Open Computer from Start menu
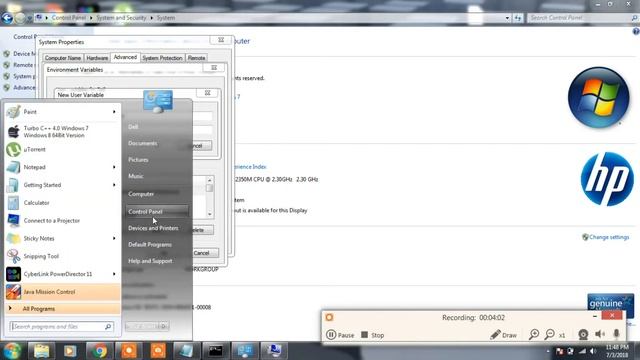The width and height of the screenshot is (640, 360). 141,194
